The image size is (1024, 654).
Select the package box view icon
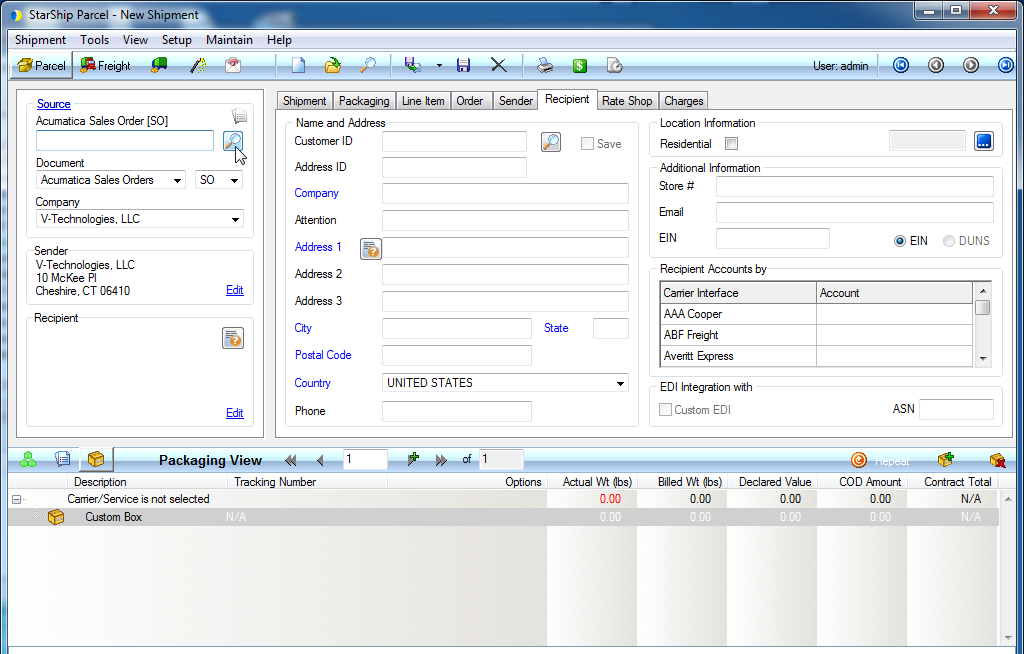coord(97,459)
